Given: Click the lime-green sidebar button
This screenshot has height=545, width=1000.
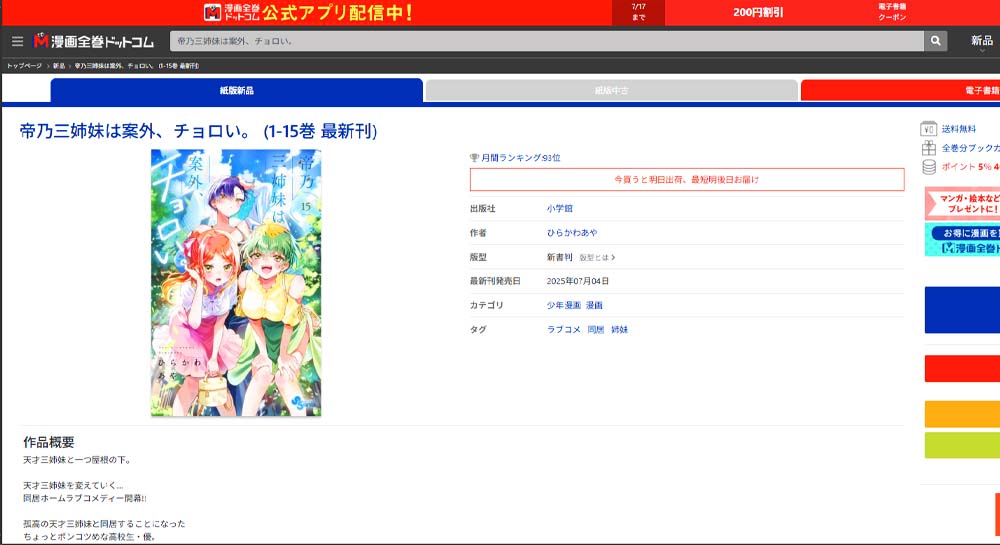Looking at the screenshot, I should (962, 445).
